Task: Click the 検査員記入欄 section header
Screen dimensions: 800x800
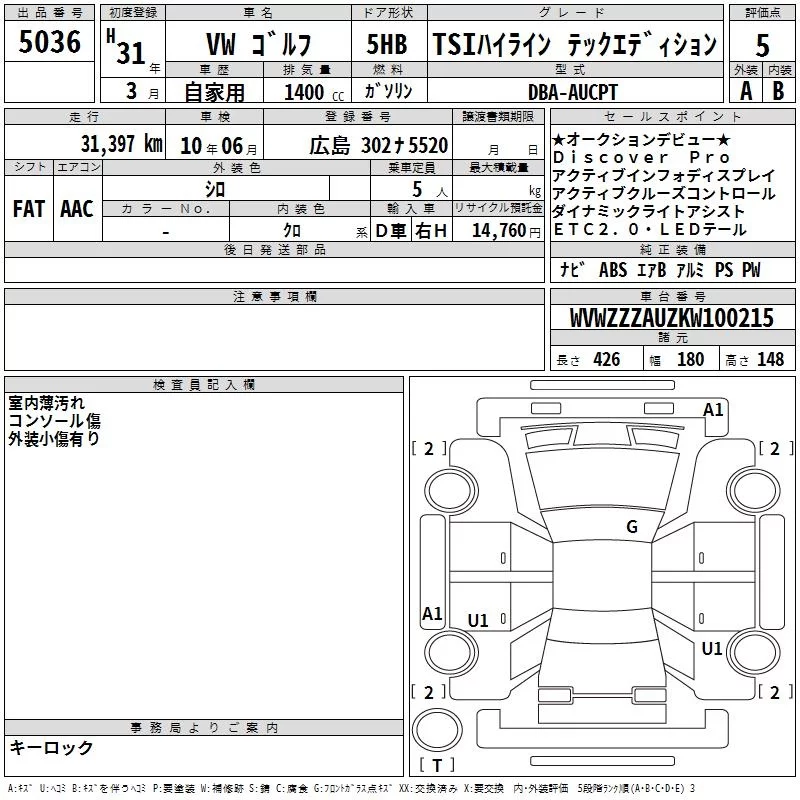Action: tap(204, 385)
